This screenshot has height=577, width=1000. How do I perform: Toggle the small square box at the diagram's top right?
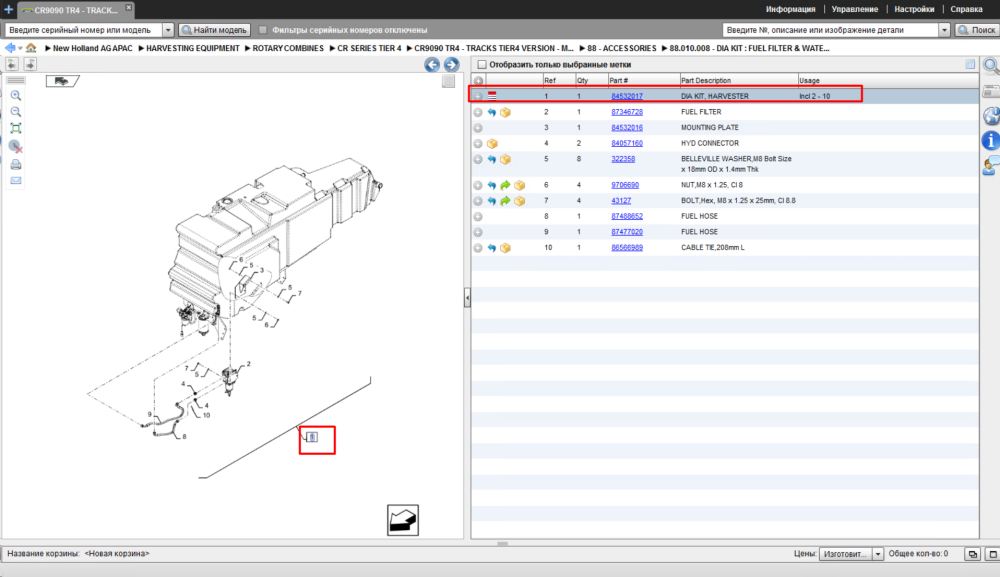pyautogui.click(x=448, y=81)
